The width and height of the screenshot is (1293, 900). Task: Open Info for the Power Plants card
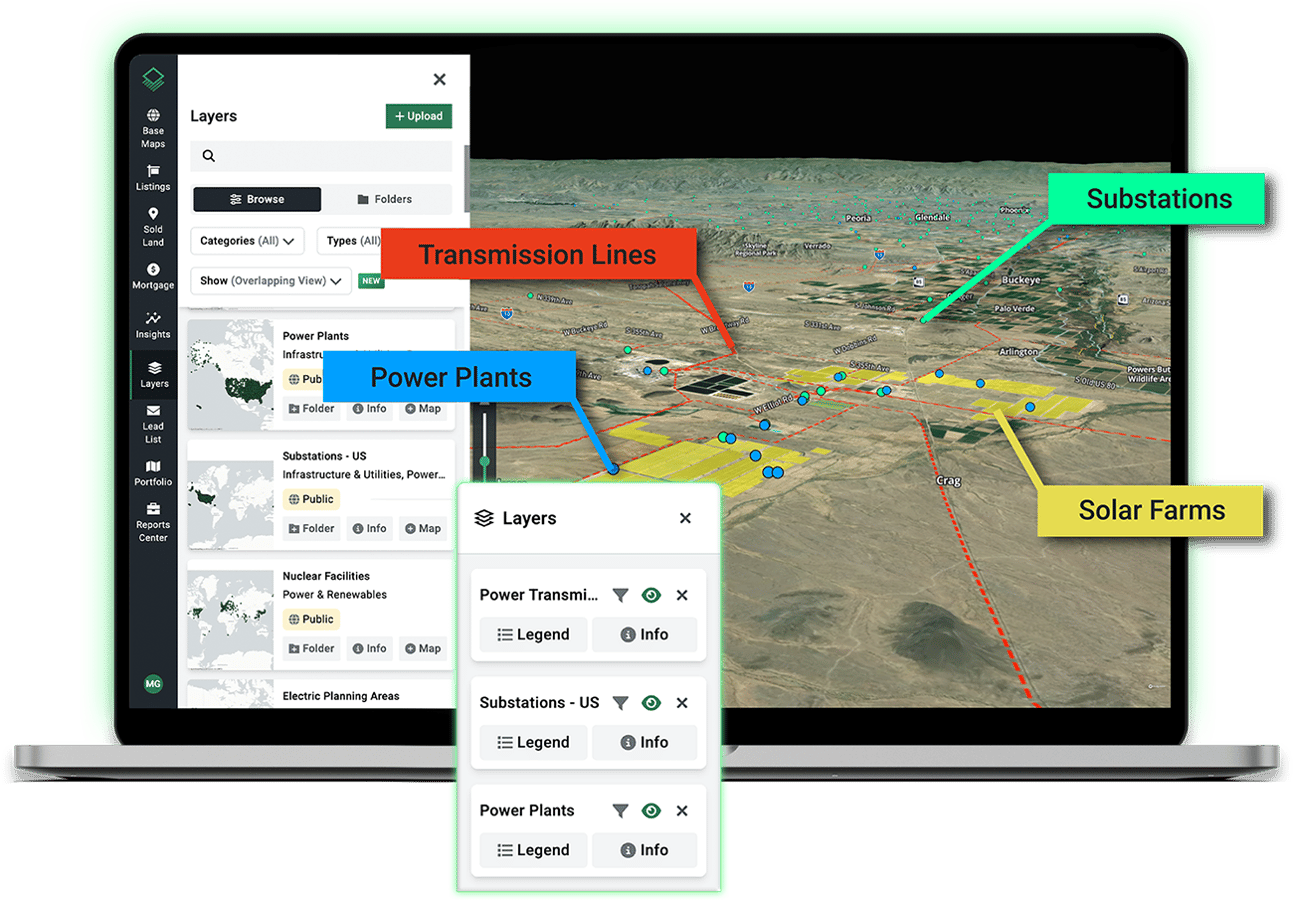tap(369, 409)
